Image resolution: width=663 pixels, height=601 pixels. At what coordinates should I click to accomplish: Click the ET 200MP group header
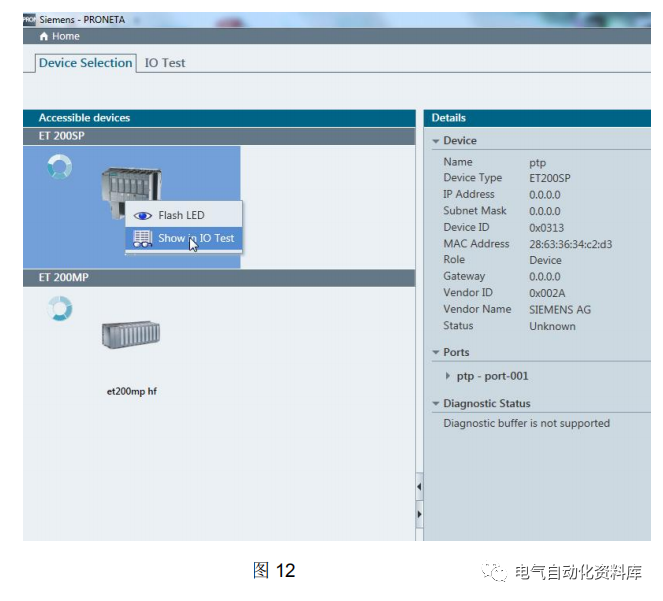point(219,278)
